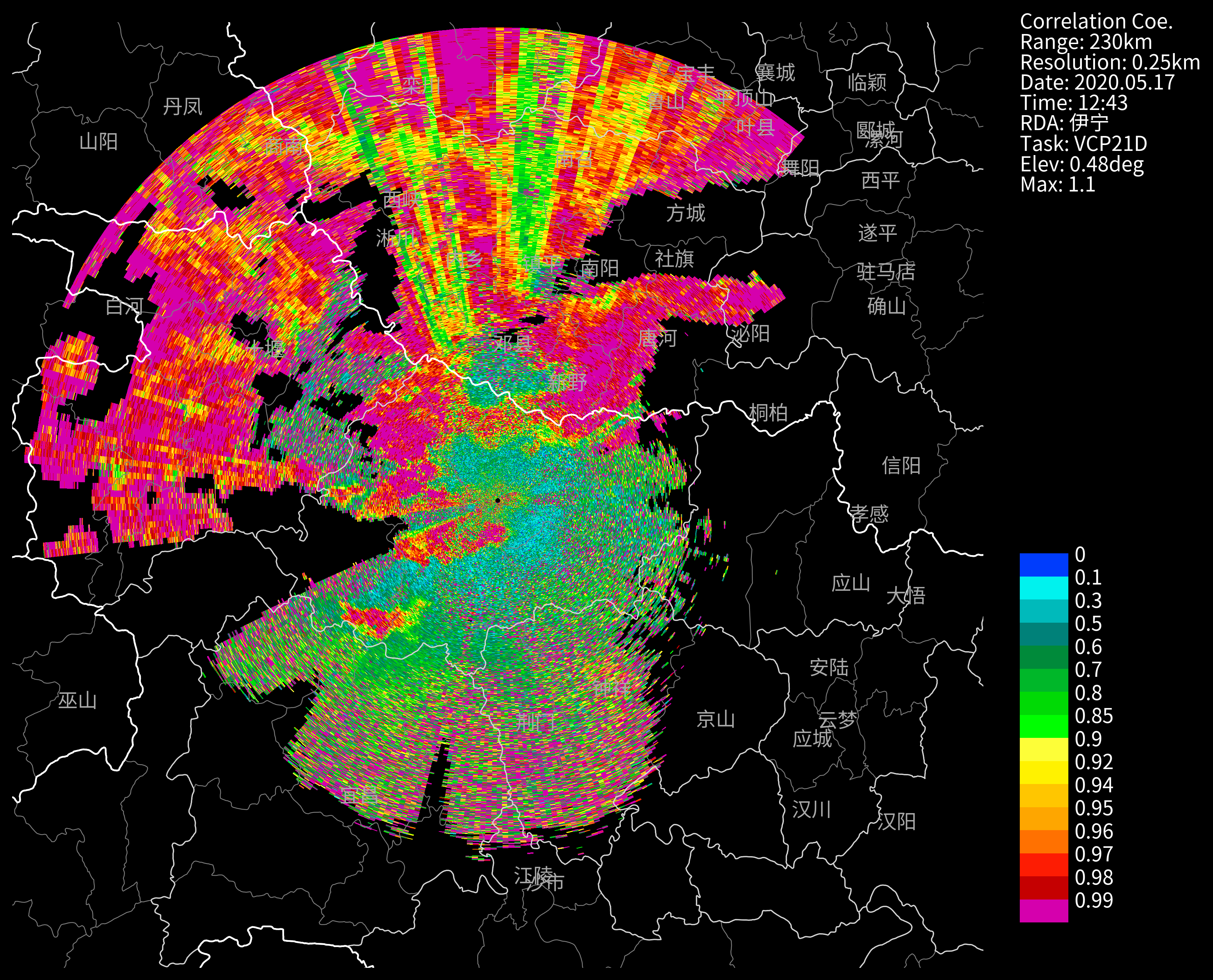Image resolution: width=1213 pixels, height=980 pixels.
Task: Select the 方城 city label
Action: (685, 213)
